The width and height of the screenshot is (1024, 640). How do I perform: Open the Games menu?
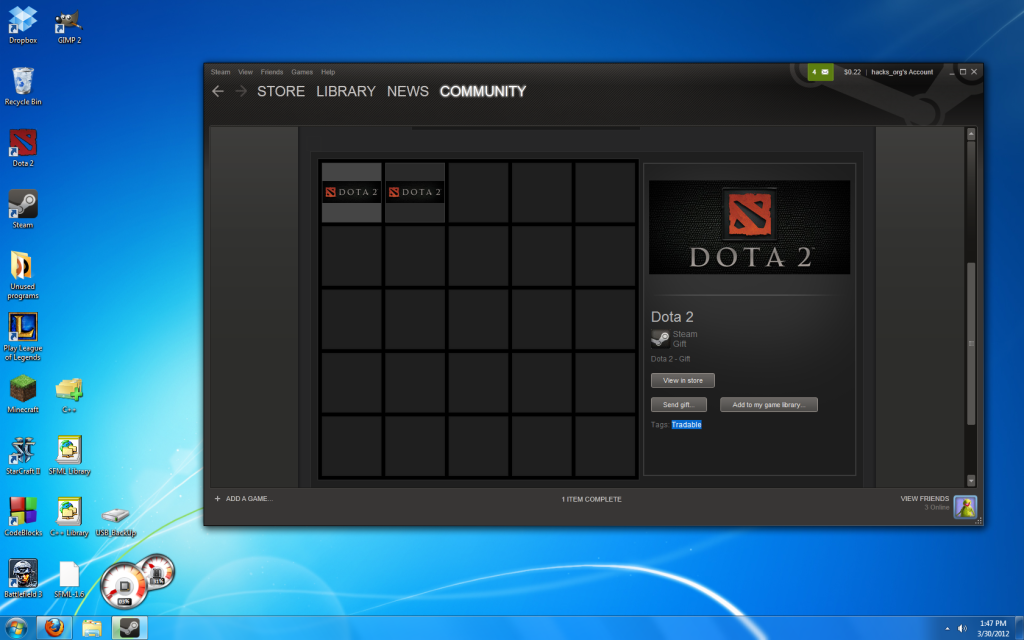[302, 72]
